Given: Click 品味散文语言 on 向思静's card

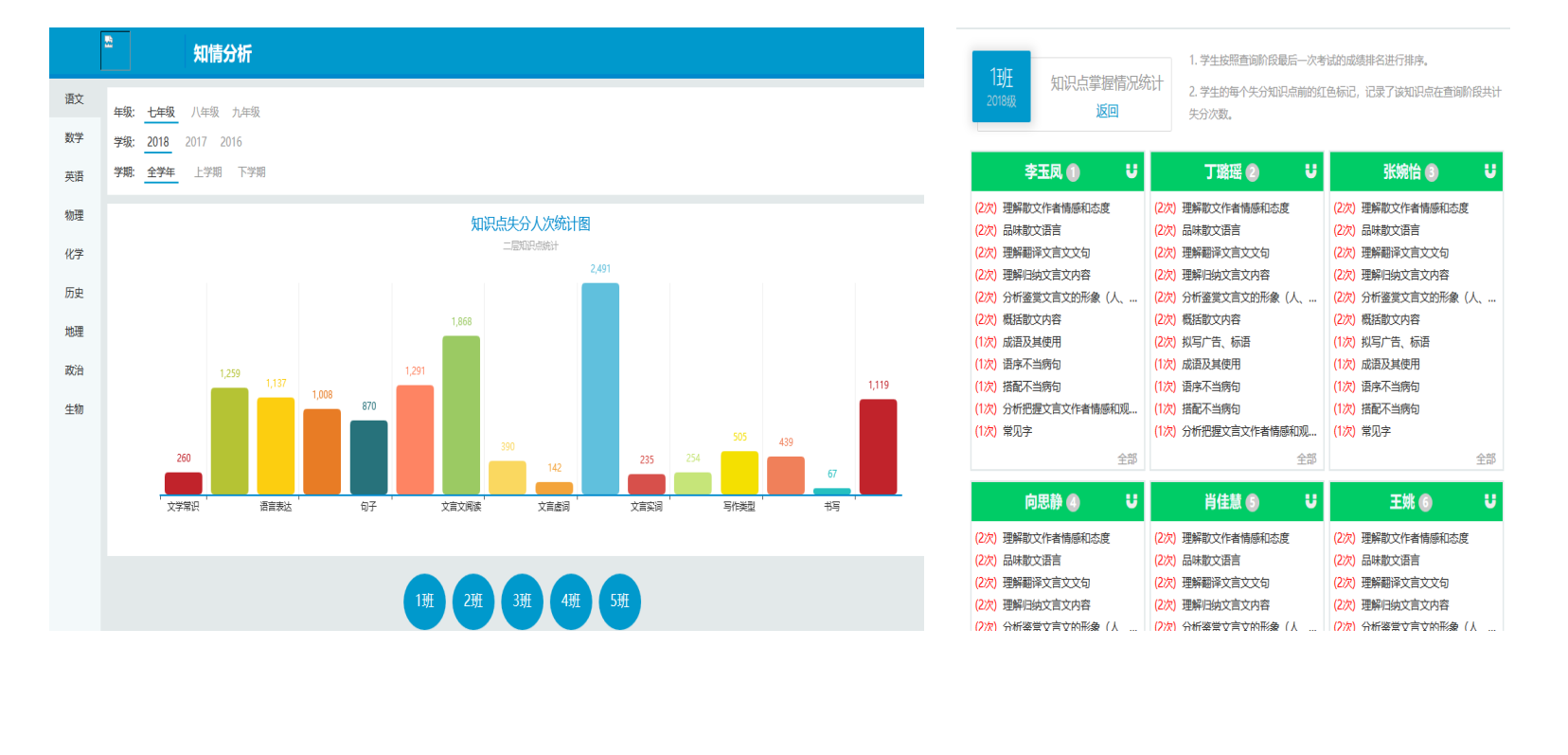Looking at the screenshot, I should (x=1031, y=561).
